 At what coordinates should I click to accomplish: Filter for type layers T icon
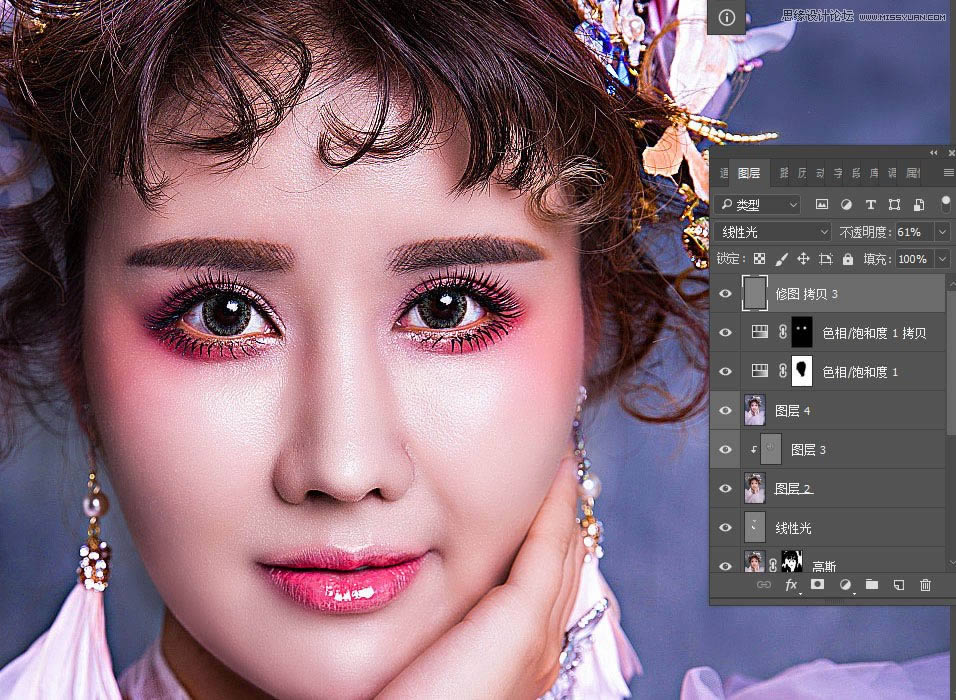tap(871, 204)
